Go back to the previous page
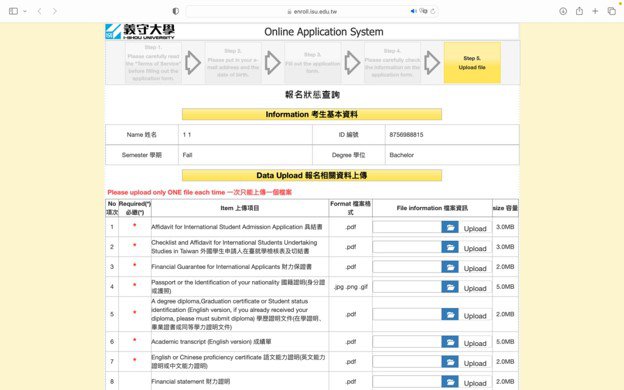 (x=39, y=11)
